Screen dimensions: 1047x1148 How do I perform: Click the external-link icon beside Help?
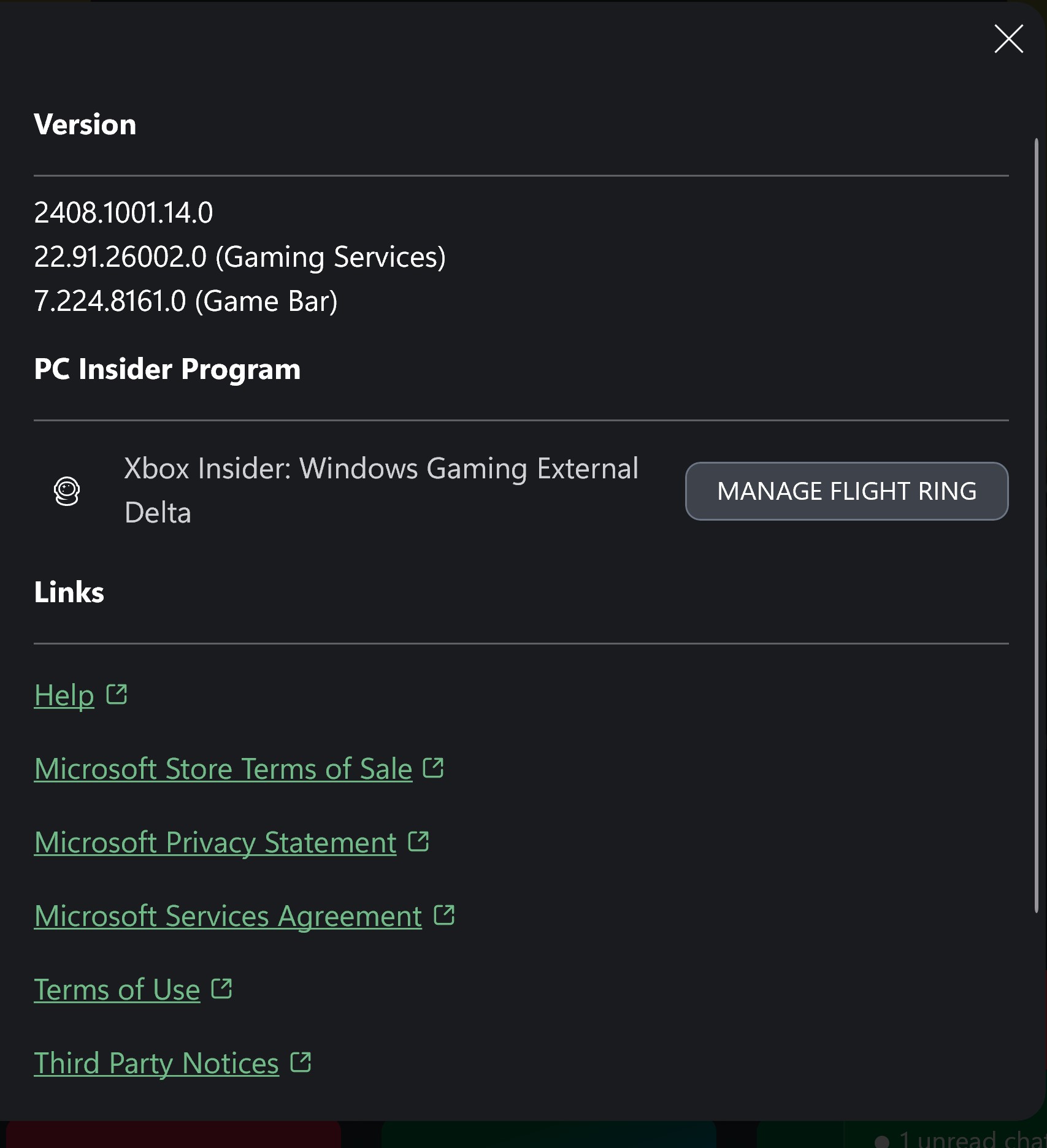pyautogui.click(x=117, y=695)
